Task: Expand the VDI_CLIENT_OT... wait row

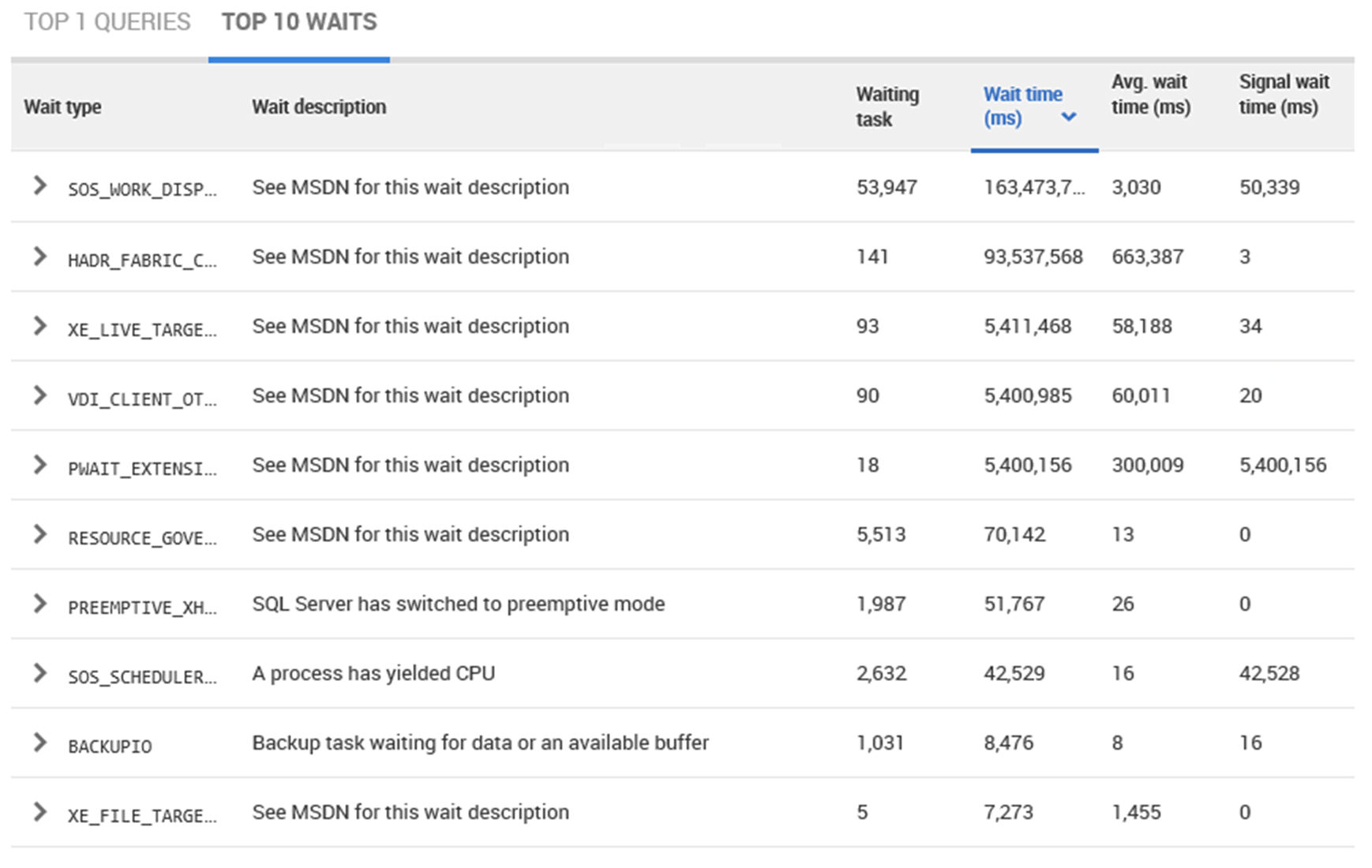Action: [x=39, y=395]
